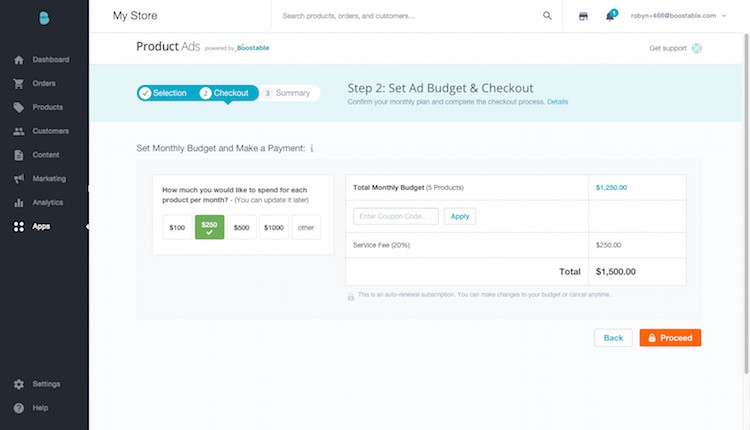This screenshot has width=750, height=430.
Task: Open Apps menu label
Action: click(41, 227)
